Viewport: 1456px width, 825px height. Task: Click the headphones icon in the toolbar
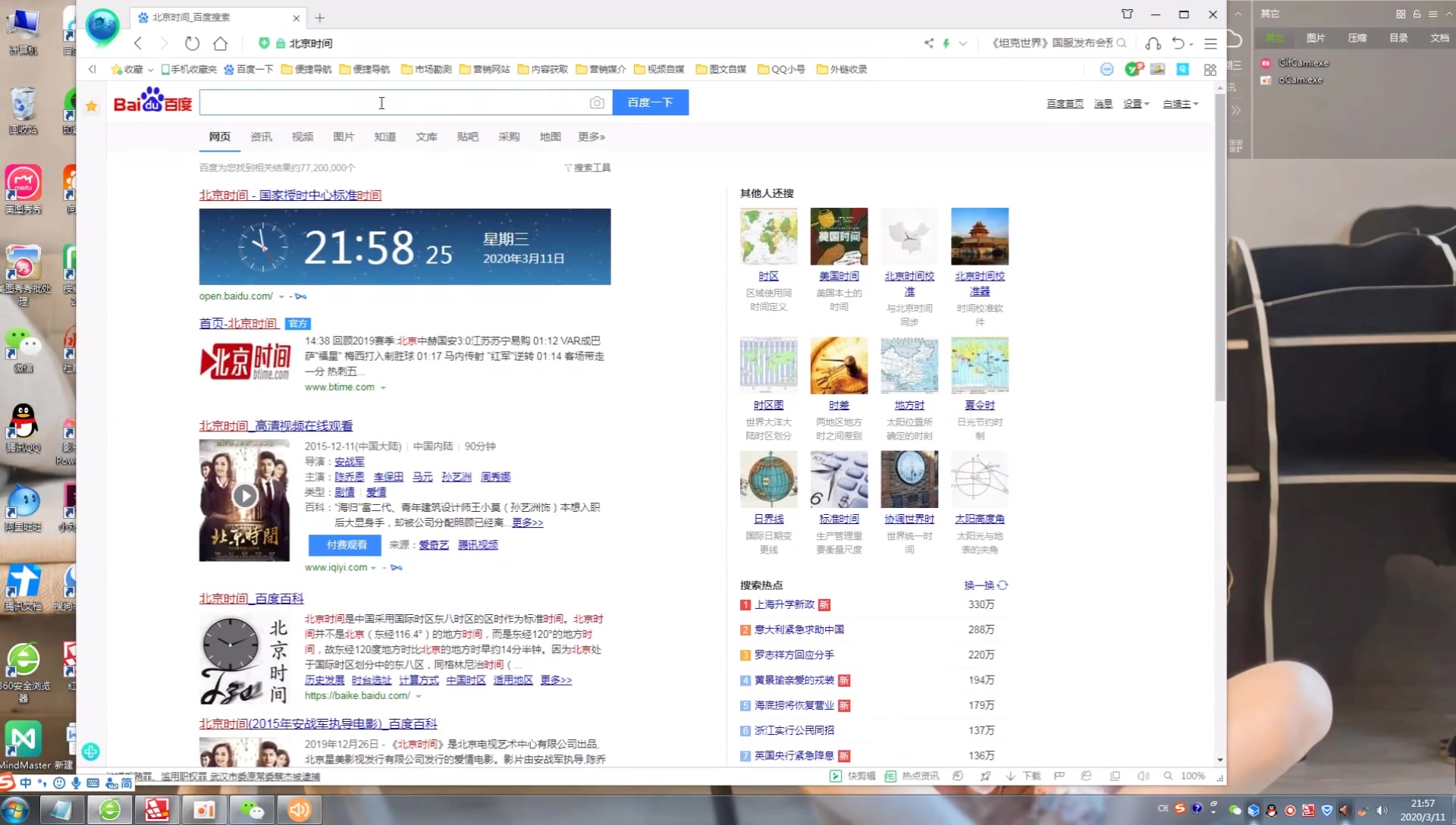1153,43
